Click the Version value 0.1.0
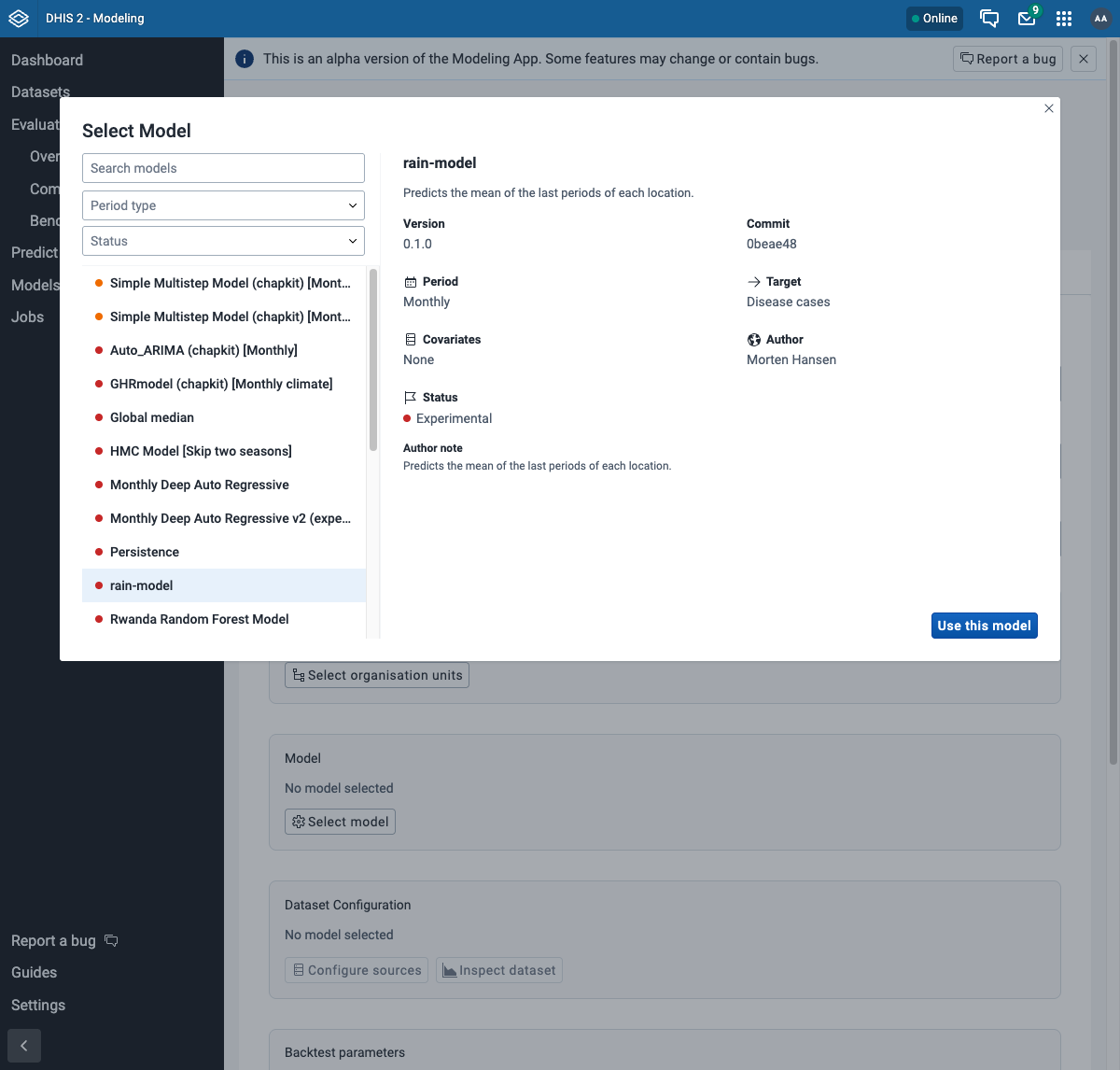1120x1070 pixels. point(417,244)
